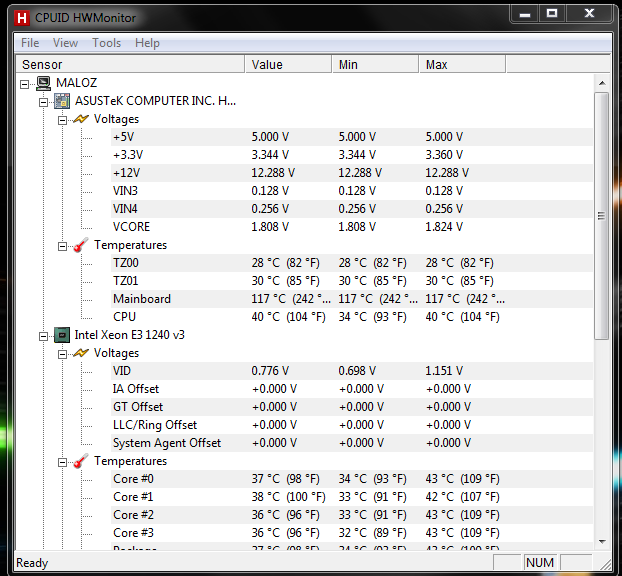Screen dimensions: 622x576
Task: Click the 1.151 V max of VID
Action: coord(444,371)
